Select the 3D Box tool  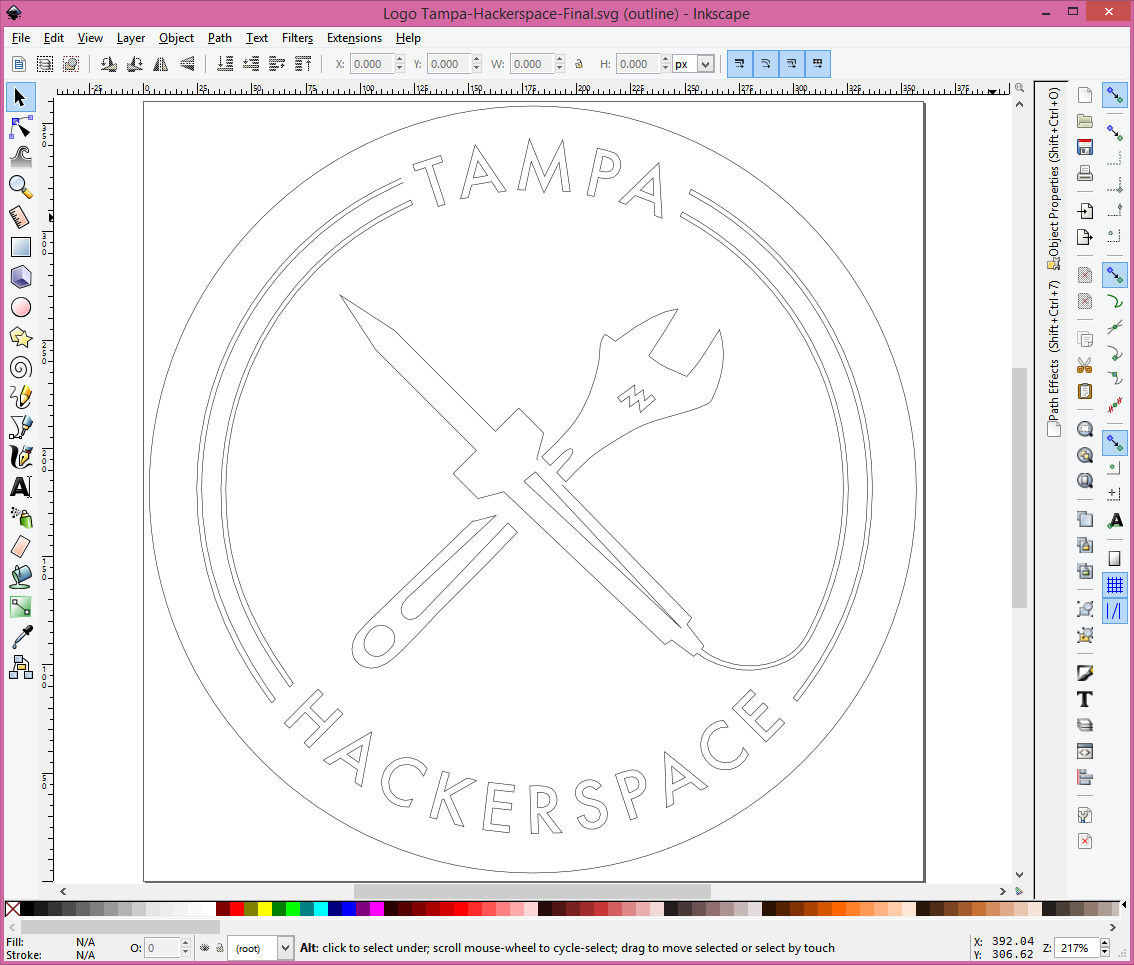click(20, 277)
